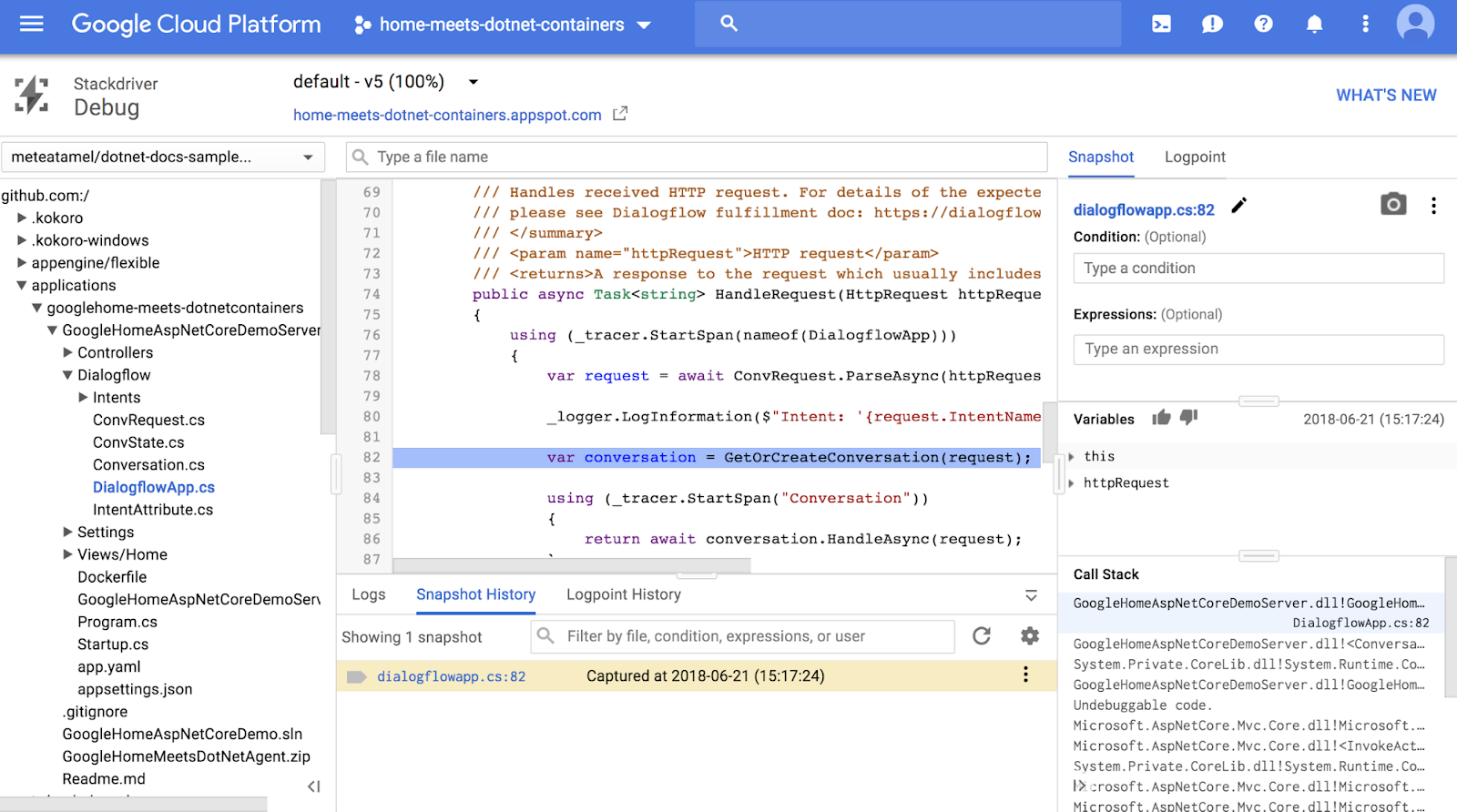
Task: Expand the httpRequest variable
Action: pos(1072,483)
